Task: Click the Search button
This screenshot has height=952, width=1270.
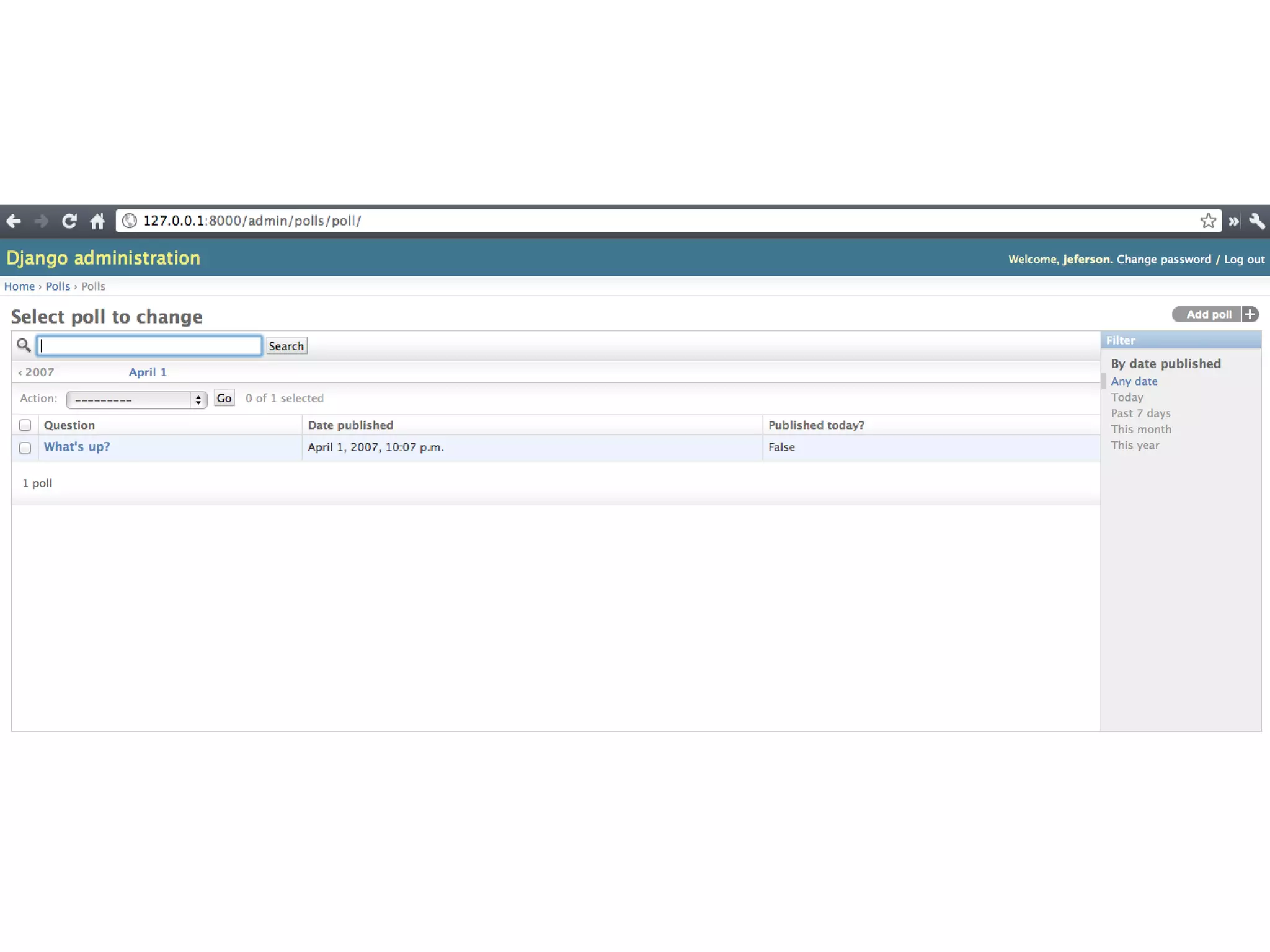Action: coord(286,346)
